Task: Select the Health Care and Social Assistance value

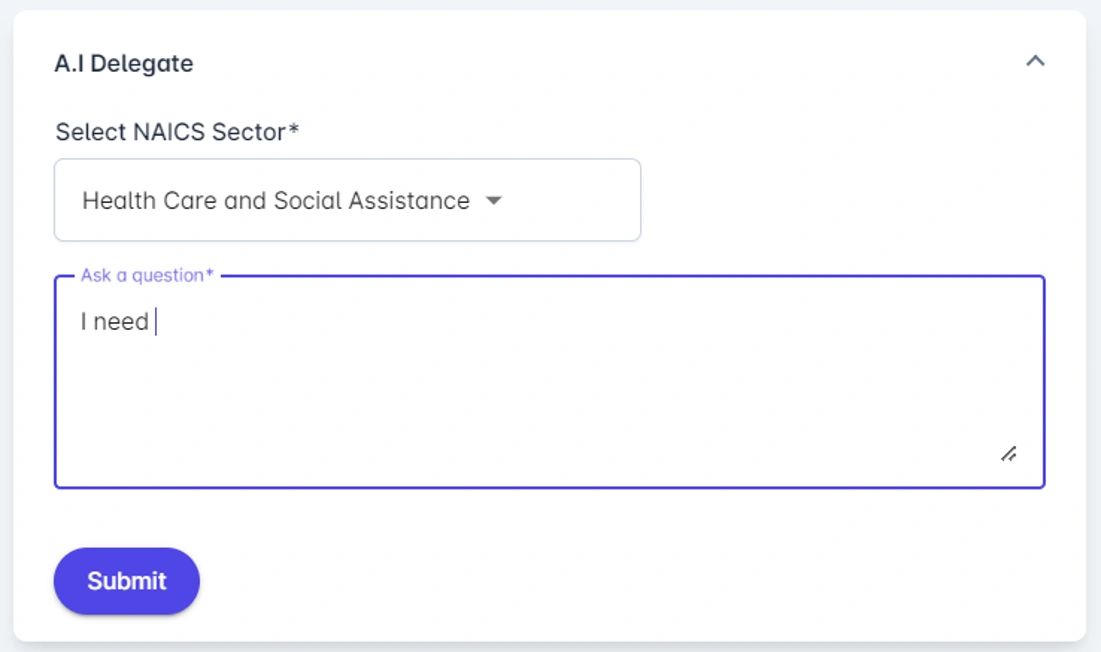Action: point(275,200)
